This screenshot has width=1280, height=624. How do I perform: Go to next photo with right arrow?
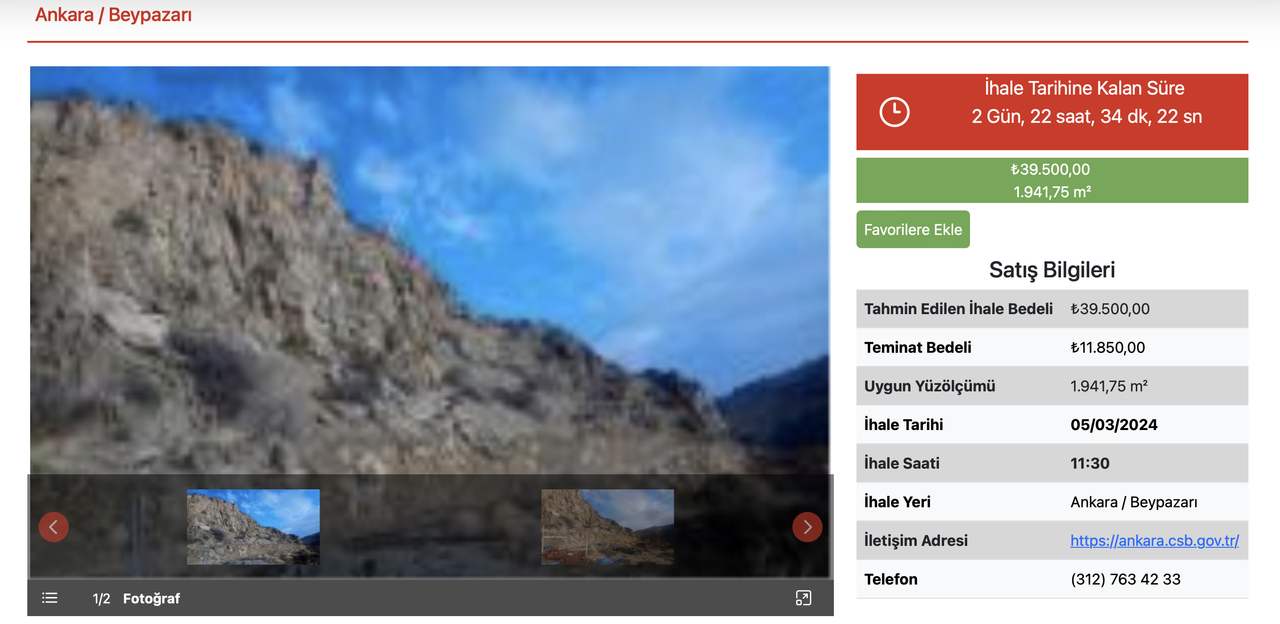coord(807,526)
